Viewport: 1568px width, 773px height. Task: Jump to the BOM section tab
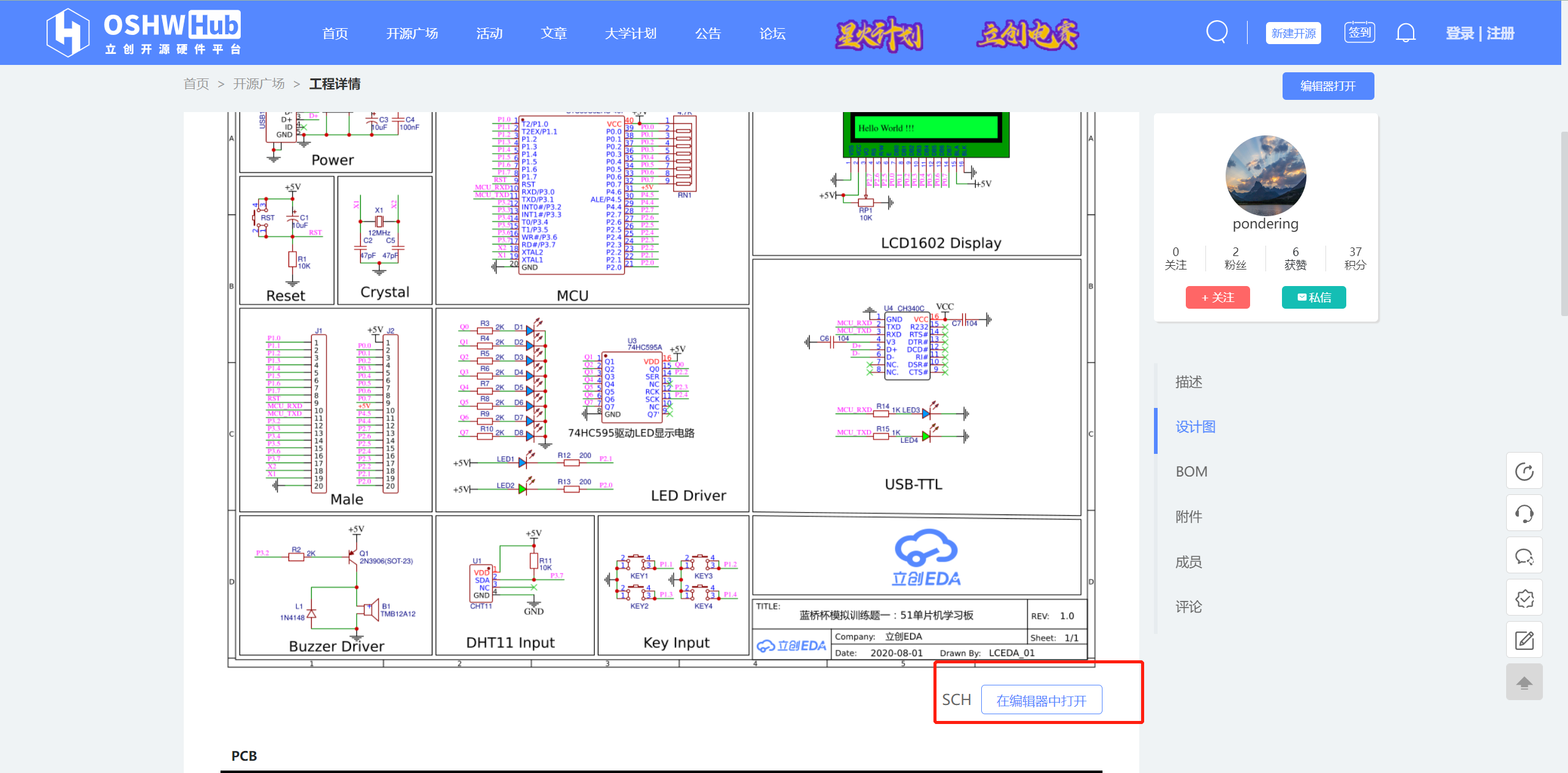1191,472
